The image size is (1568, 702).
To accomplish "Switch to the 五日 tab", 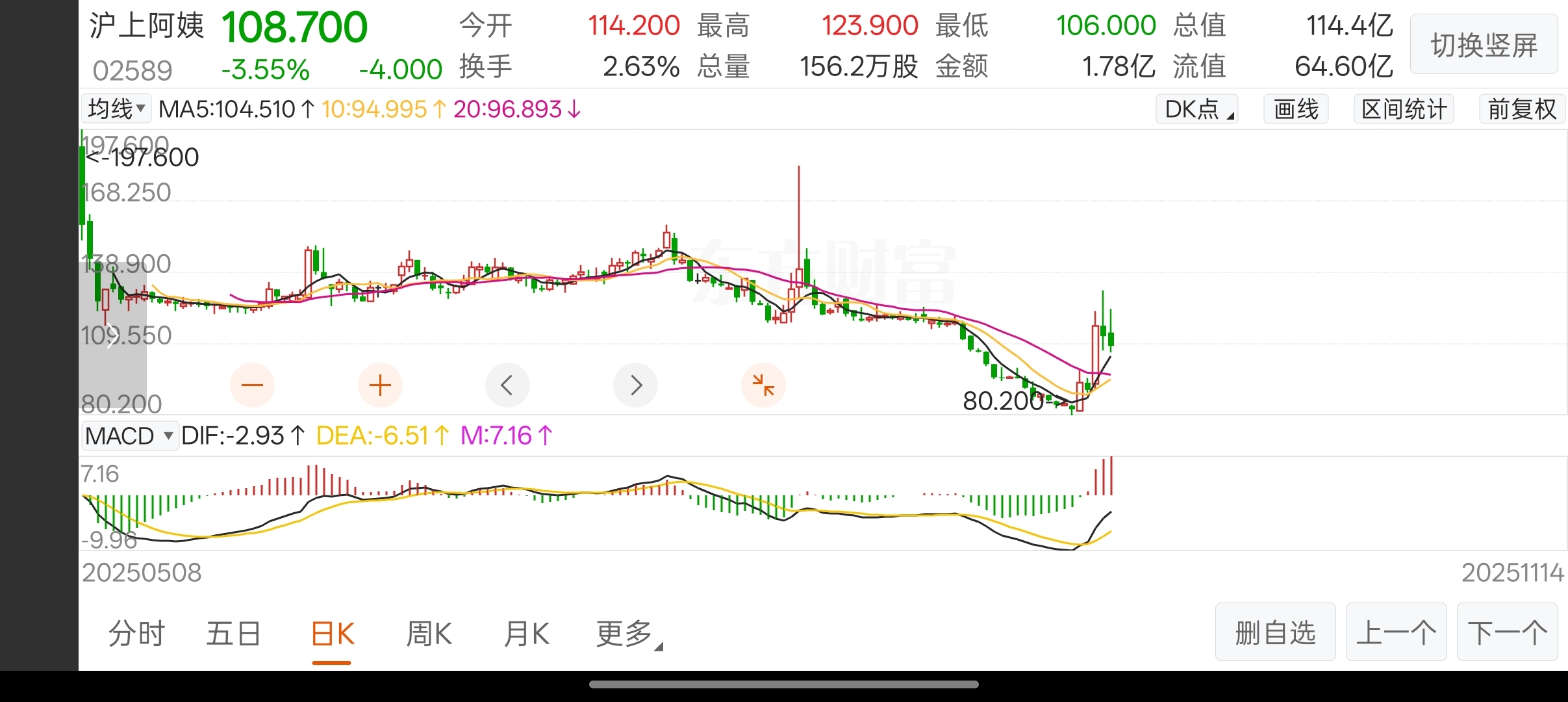I will [x=233, y=634].
